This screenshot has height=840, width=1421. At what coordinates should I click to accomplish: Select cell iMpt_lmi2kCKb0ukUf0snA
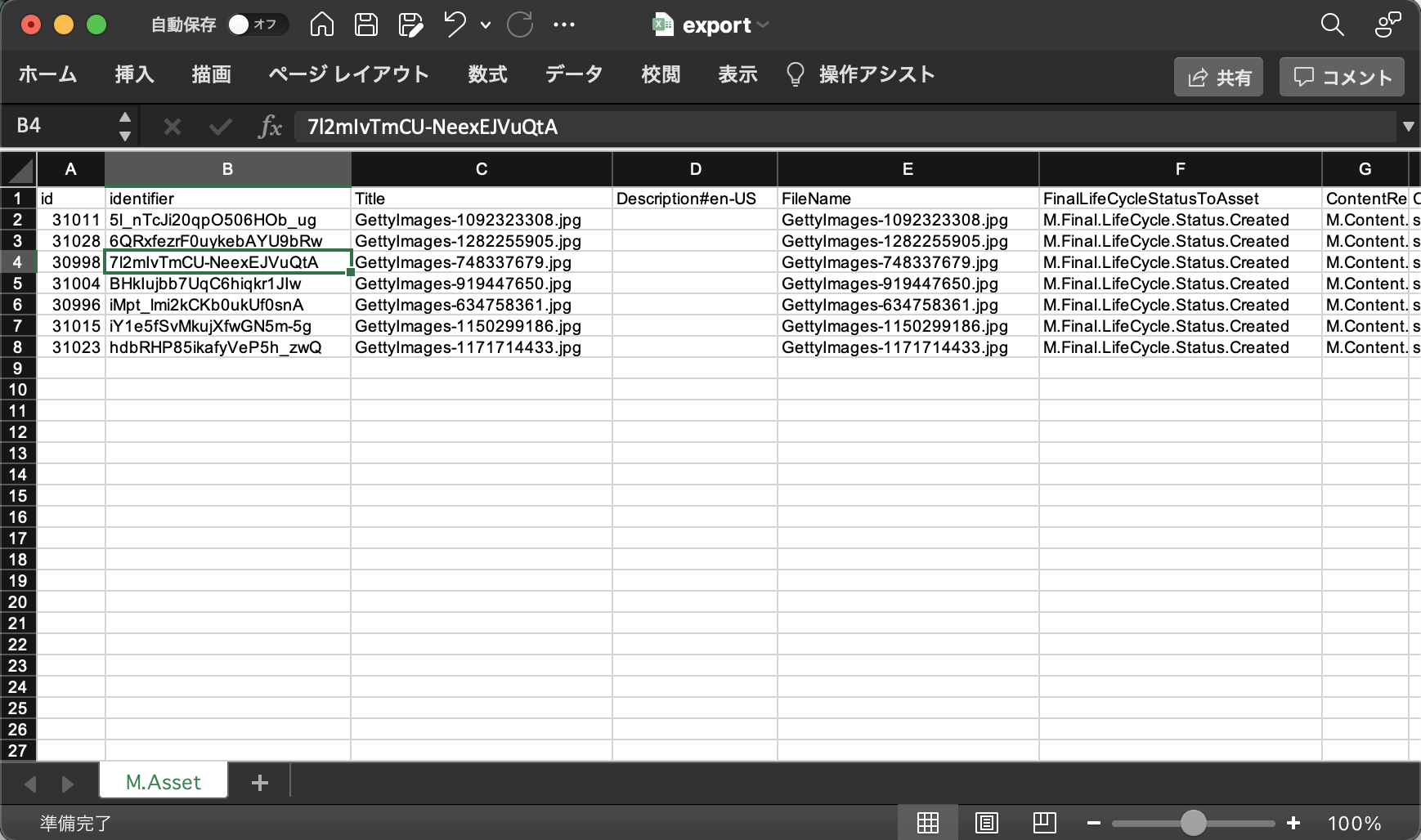tap(228, 305)
